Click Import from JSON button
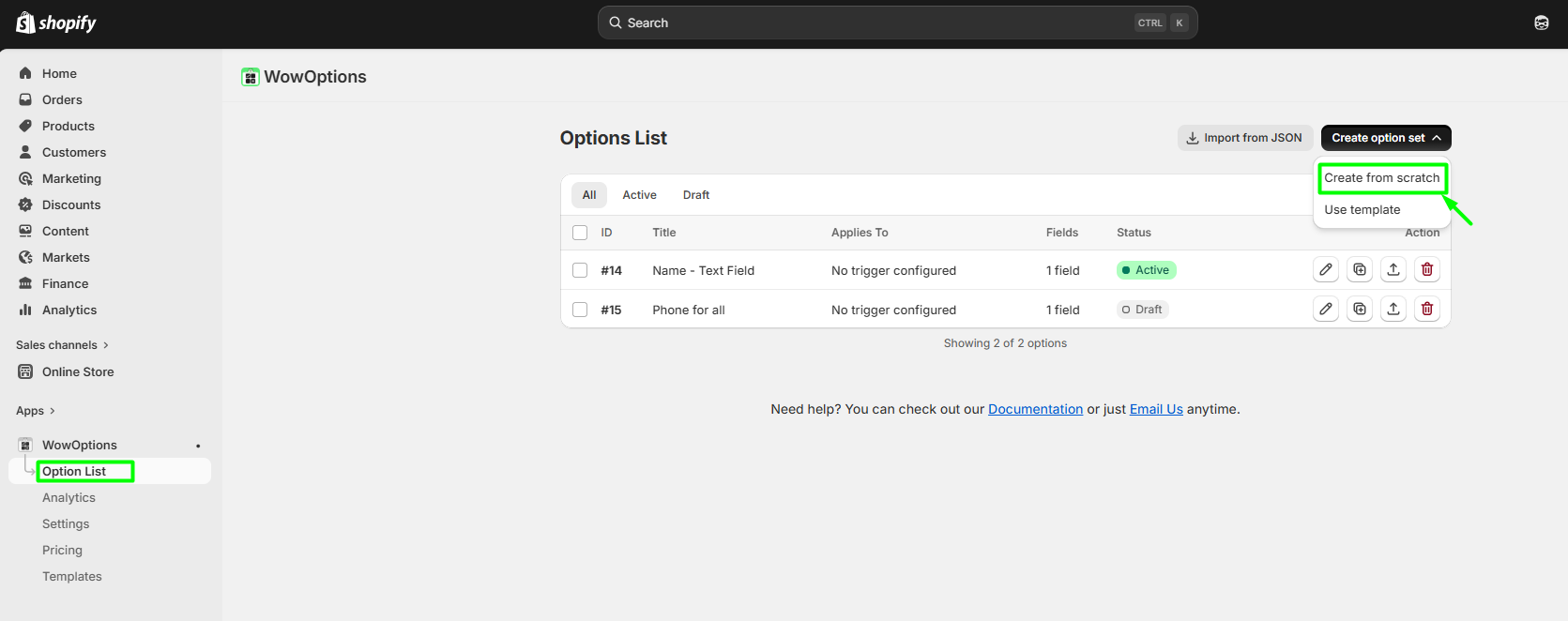This screenshot has height=621, width=1568. coord(1244,138)
